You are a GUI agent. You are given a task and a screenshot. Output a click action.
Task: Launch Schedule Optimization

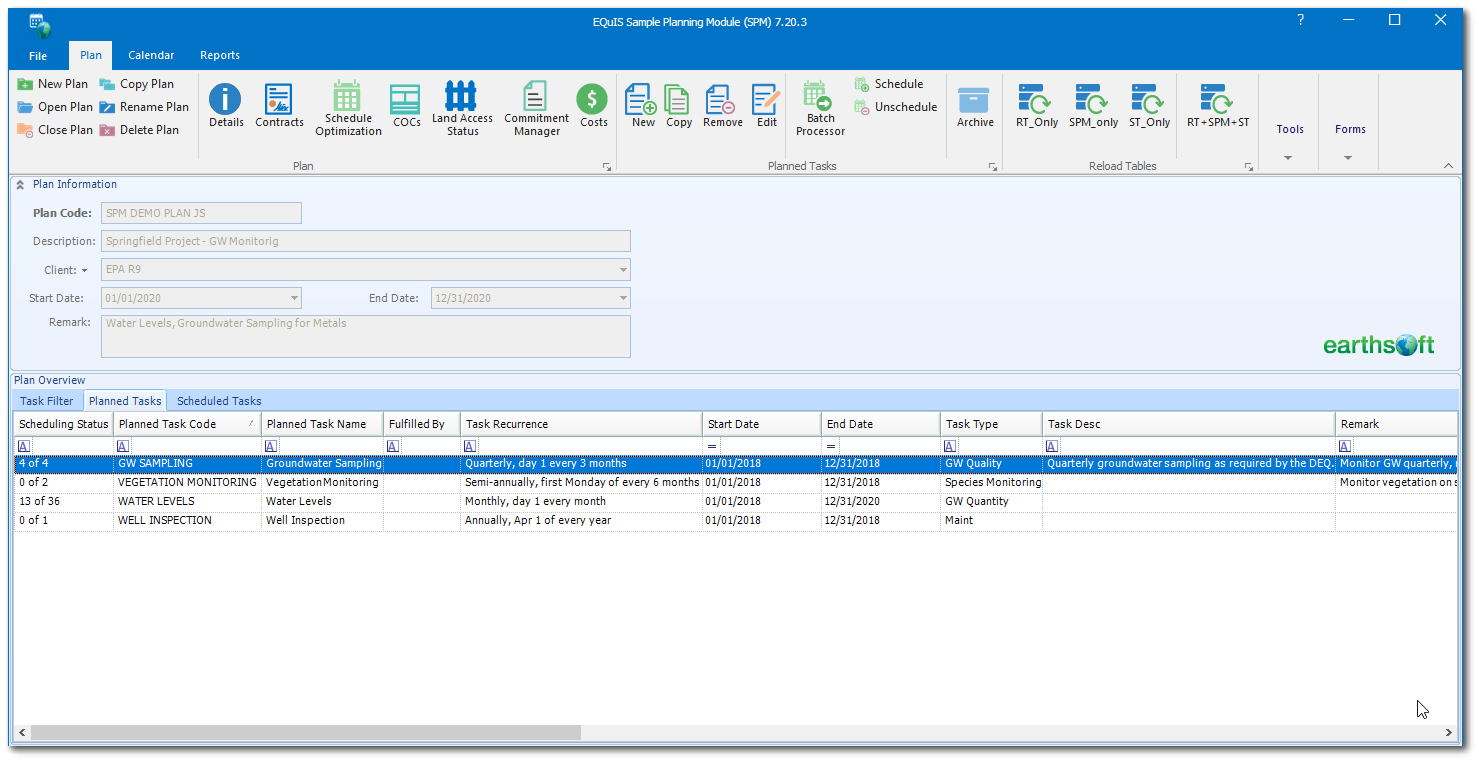coord(347,105)
